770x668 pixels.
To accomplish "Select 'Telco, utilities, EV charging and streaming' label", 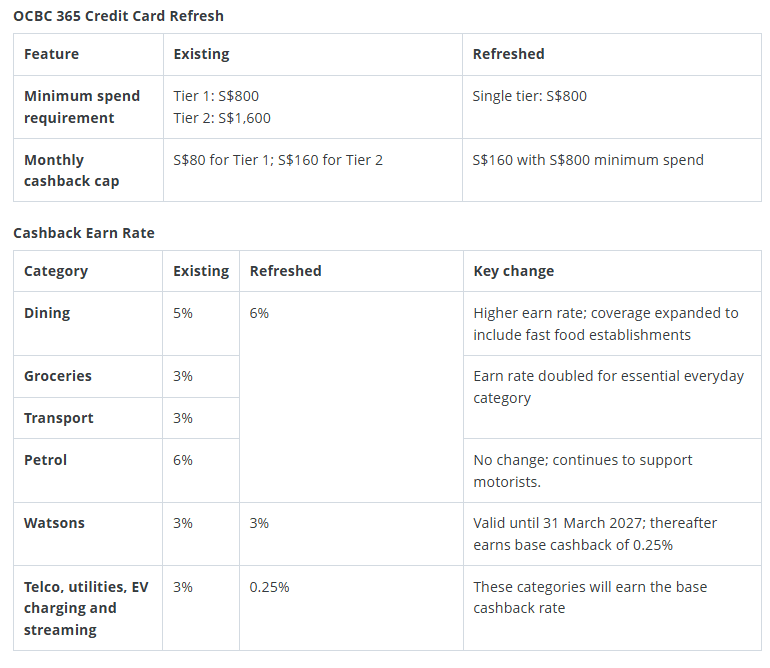I will coord(86,608).
